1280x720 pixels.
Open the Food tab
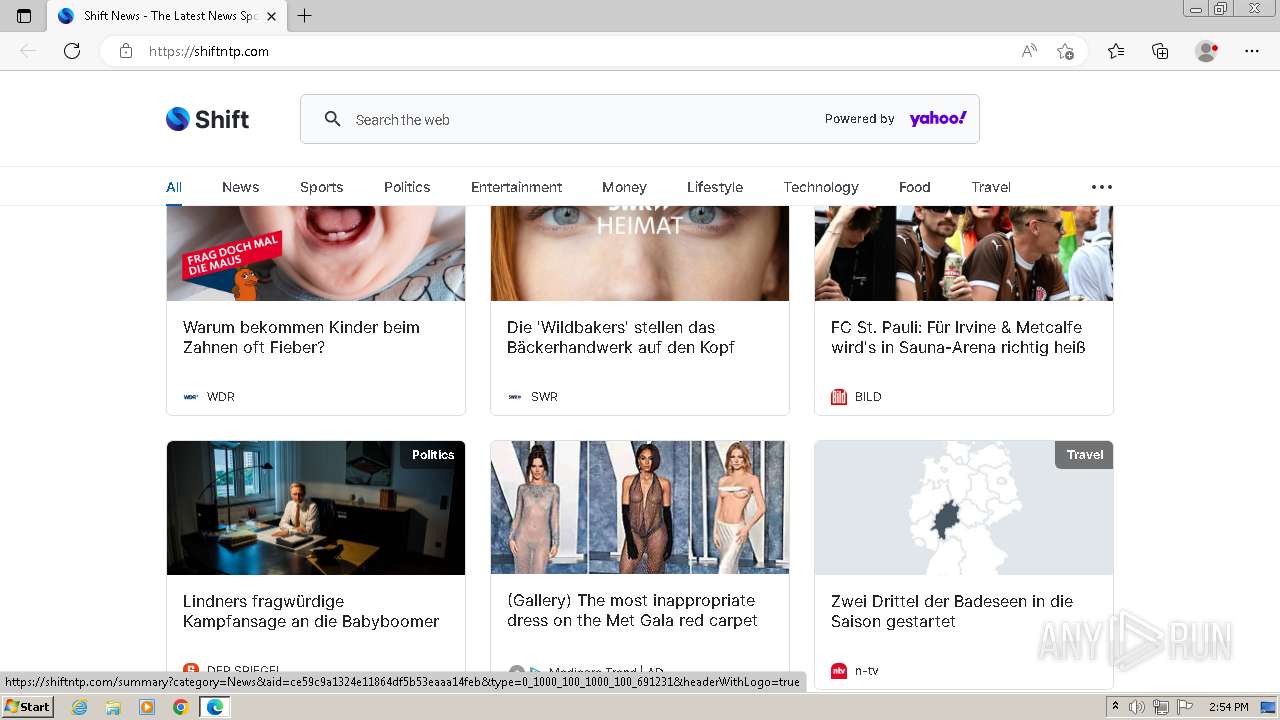click(x=914, y=187)
